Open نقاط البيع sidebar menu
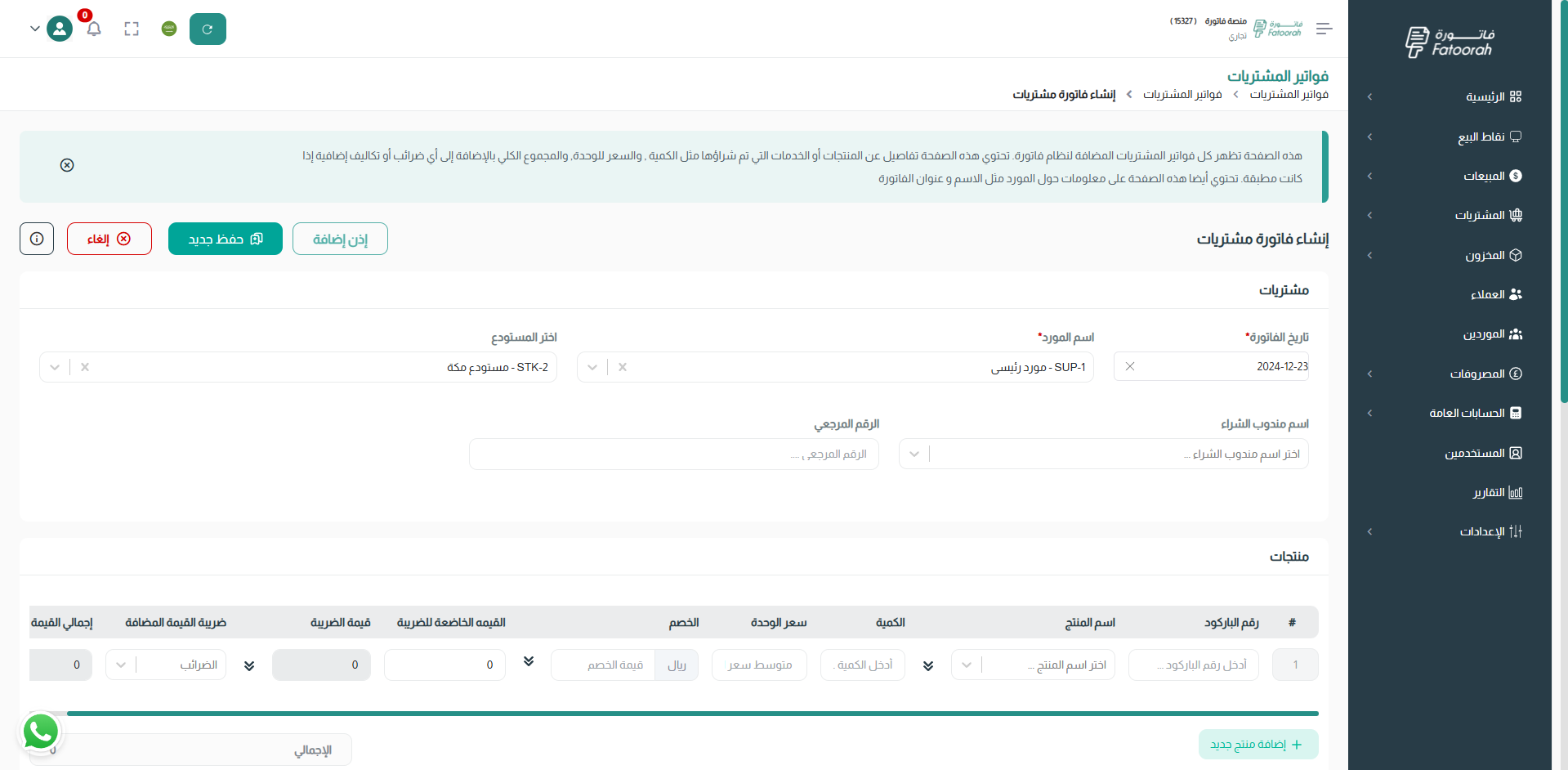 point(1490,137)
